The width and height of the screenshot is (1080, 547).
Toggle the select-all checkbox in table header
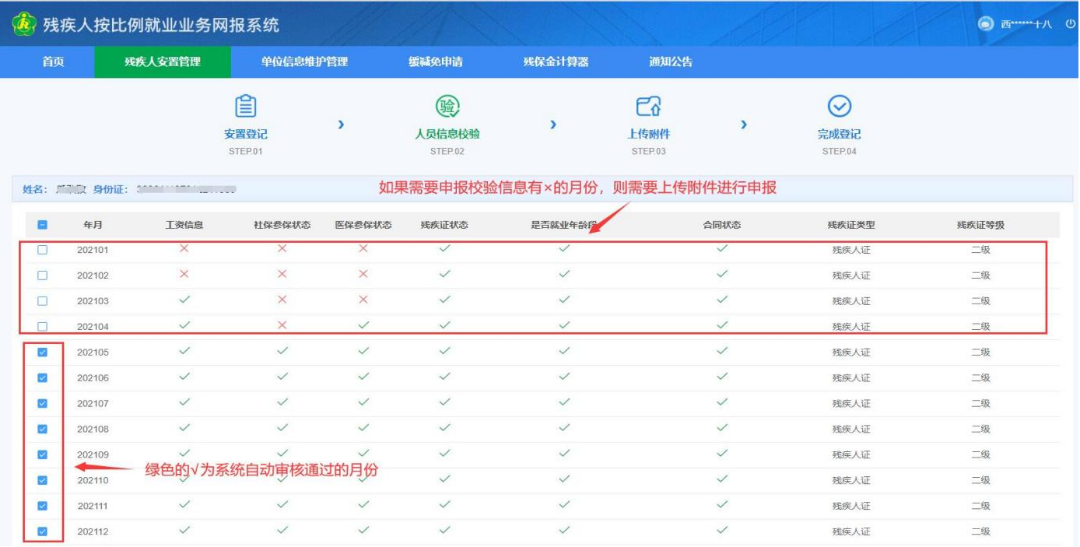tap(42, 225)
